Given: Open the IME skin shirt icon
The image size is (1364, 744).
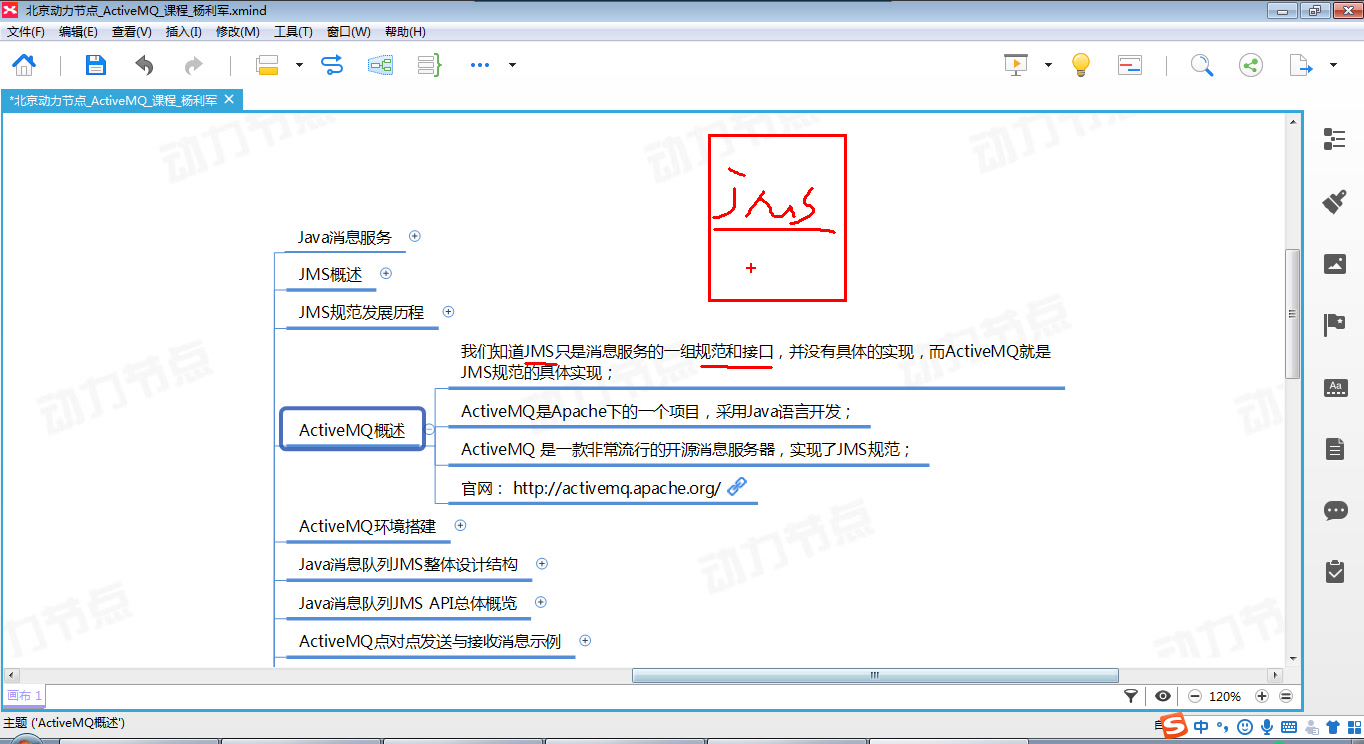Looking at the screenshot, I should point(1332,727).
